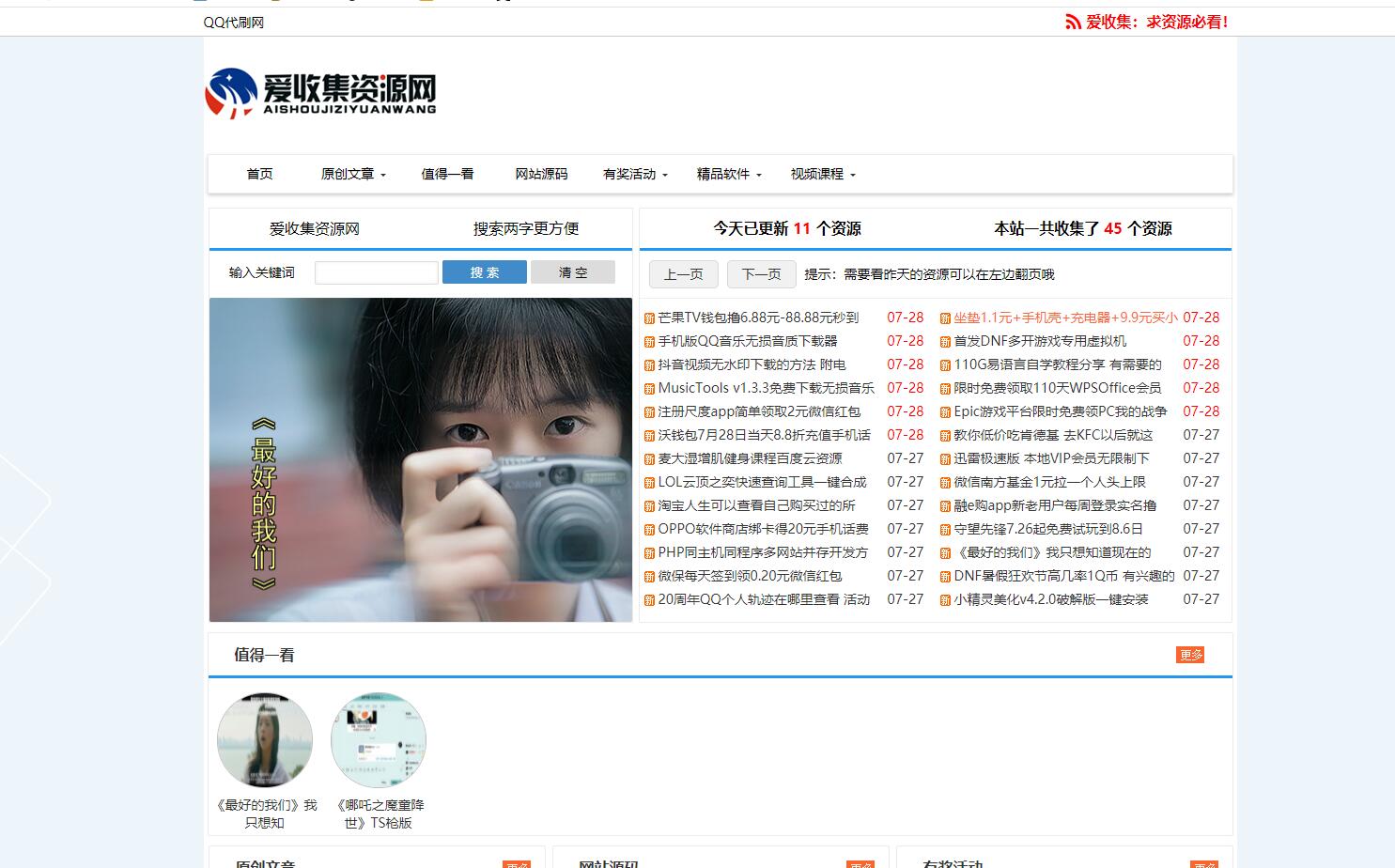Click icon beside 小精灵美化 entry

(945, 600)
